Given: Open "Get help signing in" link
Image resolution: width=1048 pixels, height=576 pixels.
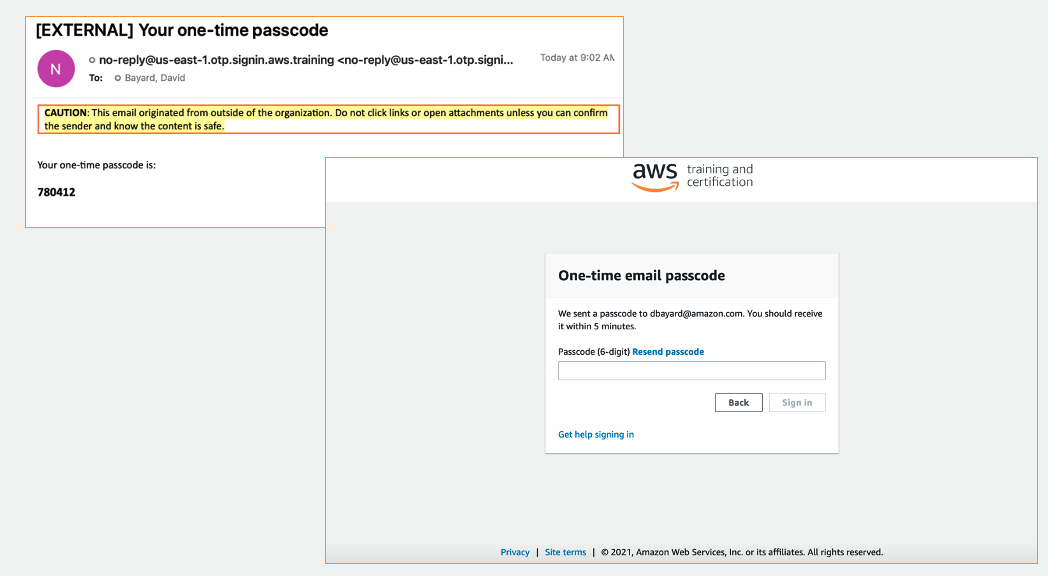Looking at the screenshot, I should coord(596,435).
